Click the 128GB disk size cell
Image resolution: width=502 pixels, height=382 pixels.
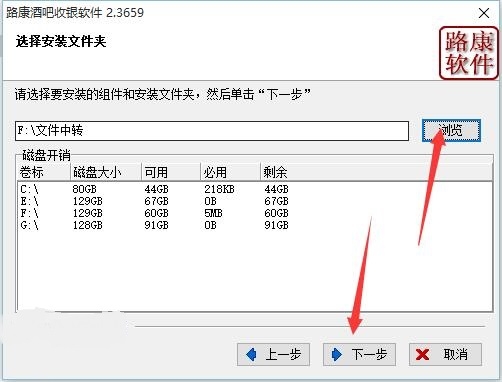[88, 225]
